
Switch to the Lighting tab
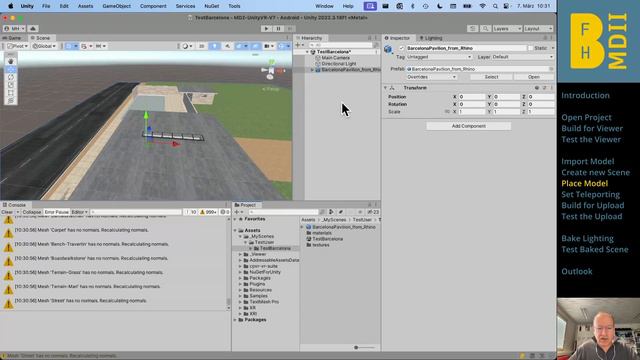click(431, 38)
